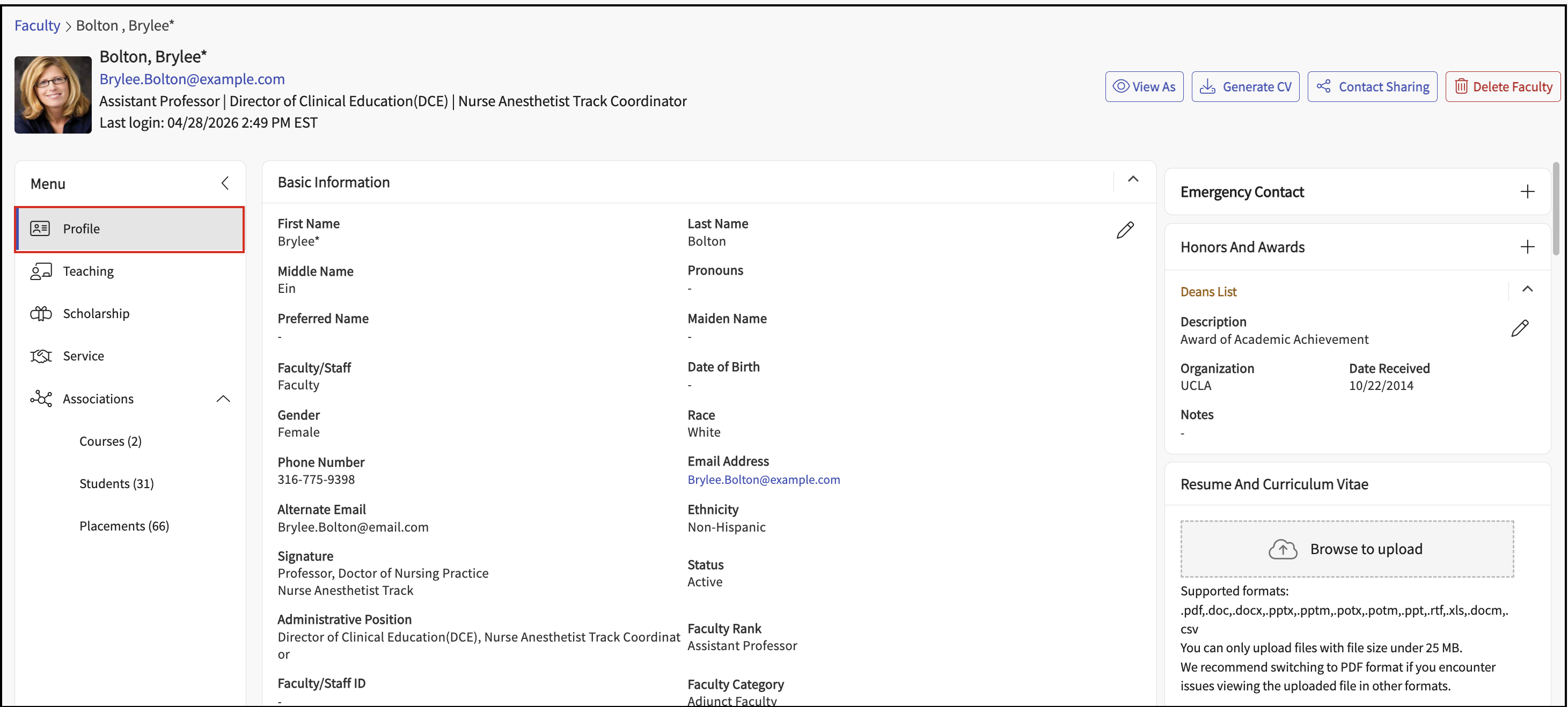Open Placements (66) under Associations
The width and height of the screenshot is (1568, 707).
[x=124, y=526]
